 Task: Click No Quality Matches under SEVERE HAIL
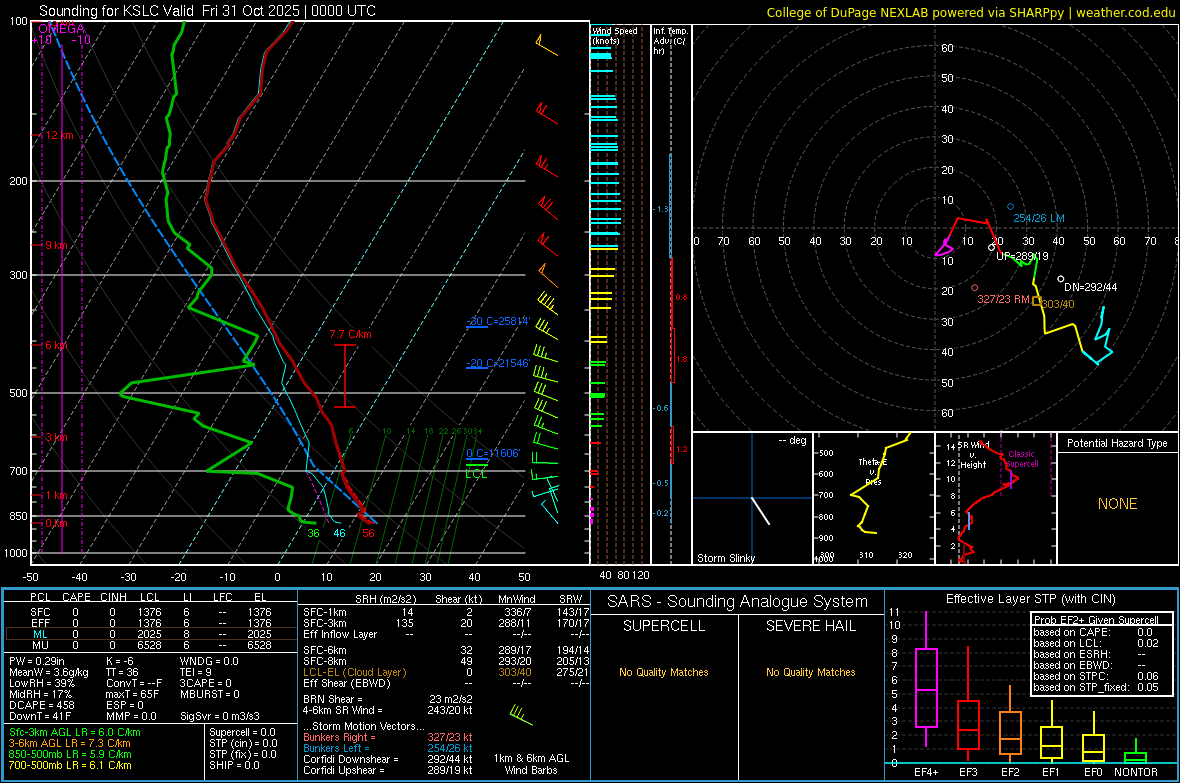pos(810,672)
